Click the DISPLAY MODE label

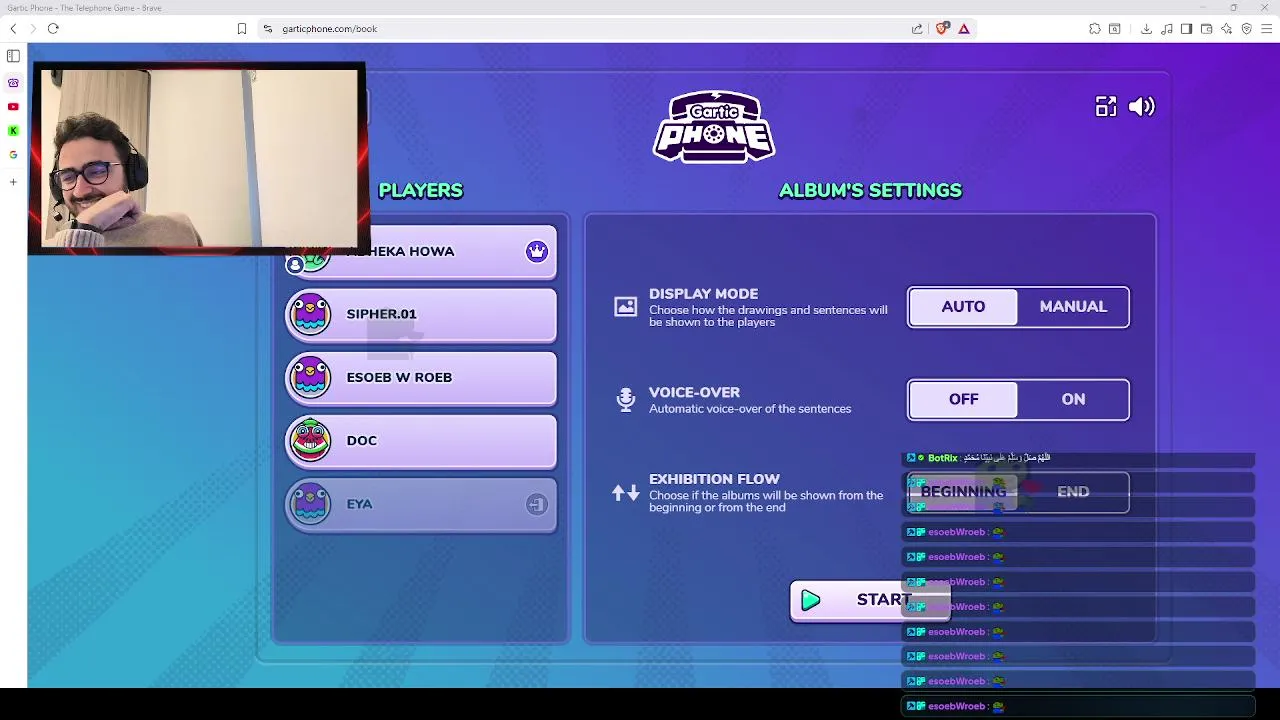coord(703,294)
